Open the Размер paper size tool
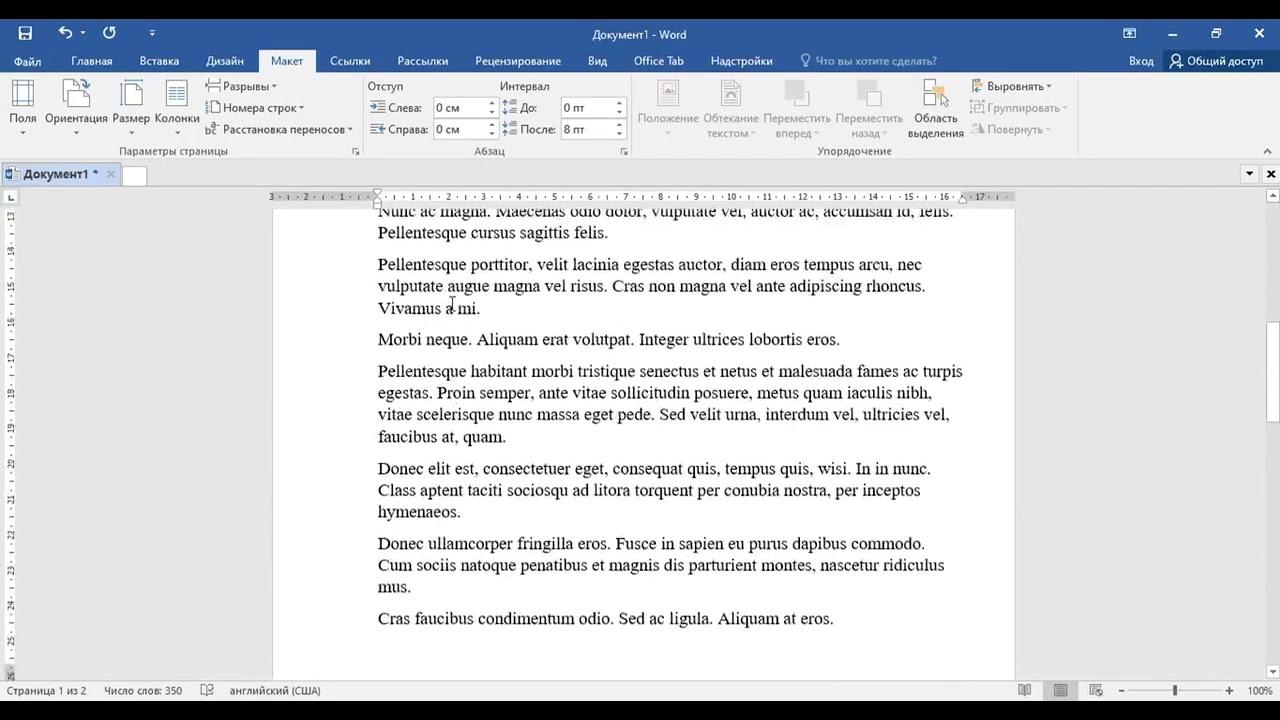This screenshot has height=720, width=1280. click(x=131, y=108)
